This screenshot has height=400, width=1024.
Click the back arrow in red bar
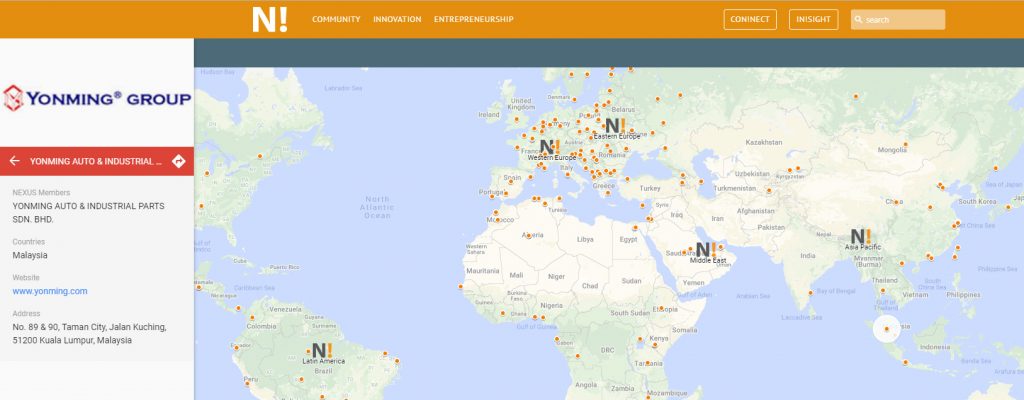tap(15, 161)
